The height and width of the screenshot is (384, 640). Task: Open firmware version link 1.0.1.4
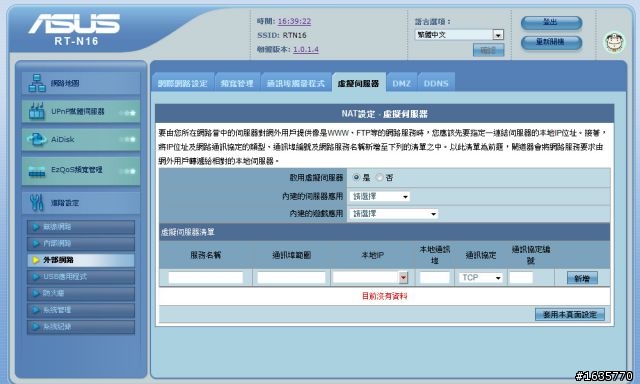(x=306, y=49)
